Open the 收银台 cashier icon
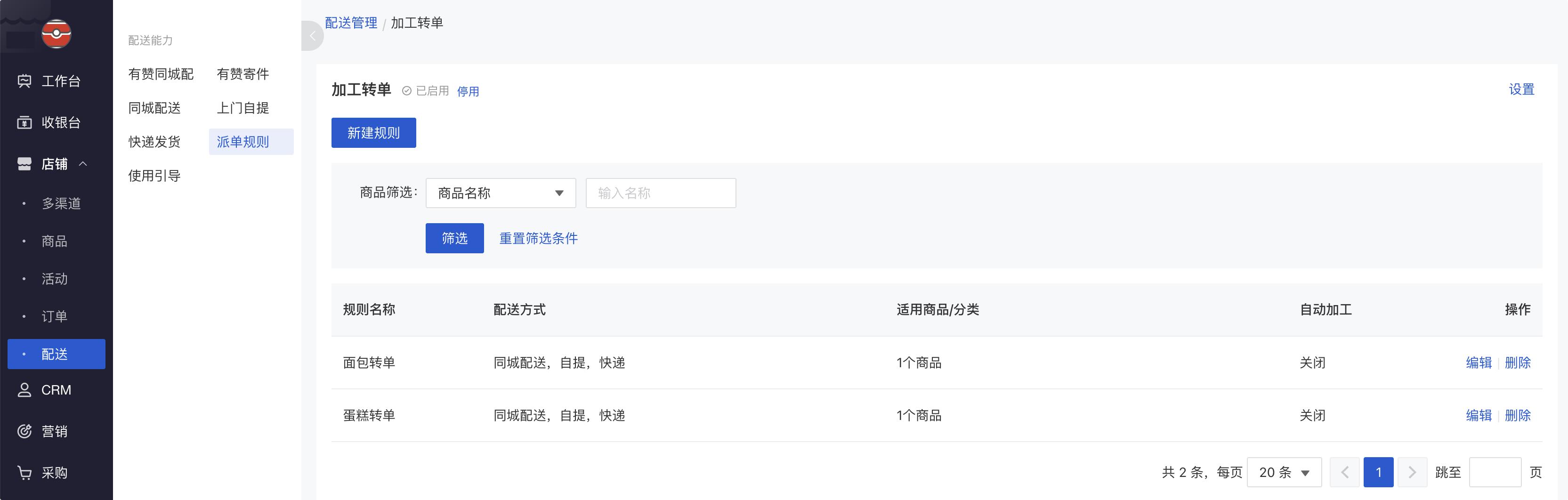 click(x=24, y=123)
